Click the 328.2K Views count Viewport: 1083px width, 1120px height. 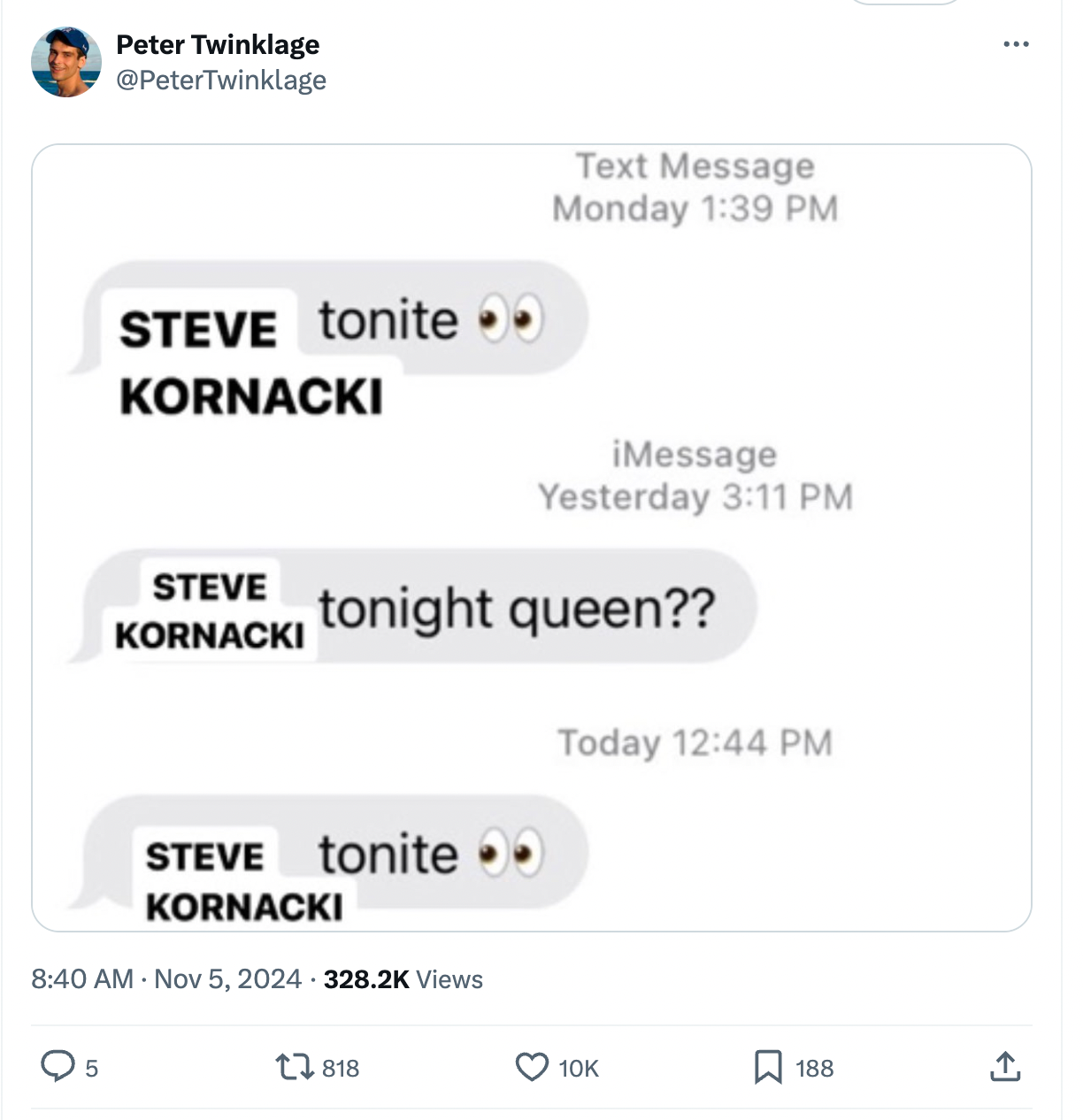[403, 979]
